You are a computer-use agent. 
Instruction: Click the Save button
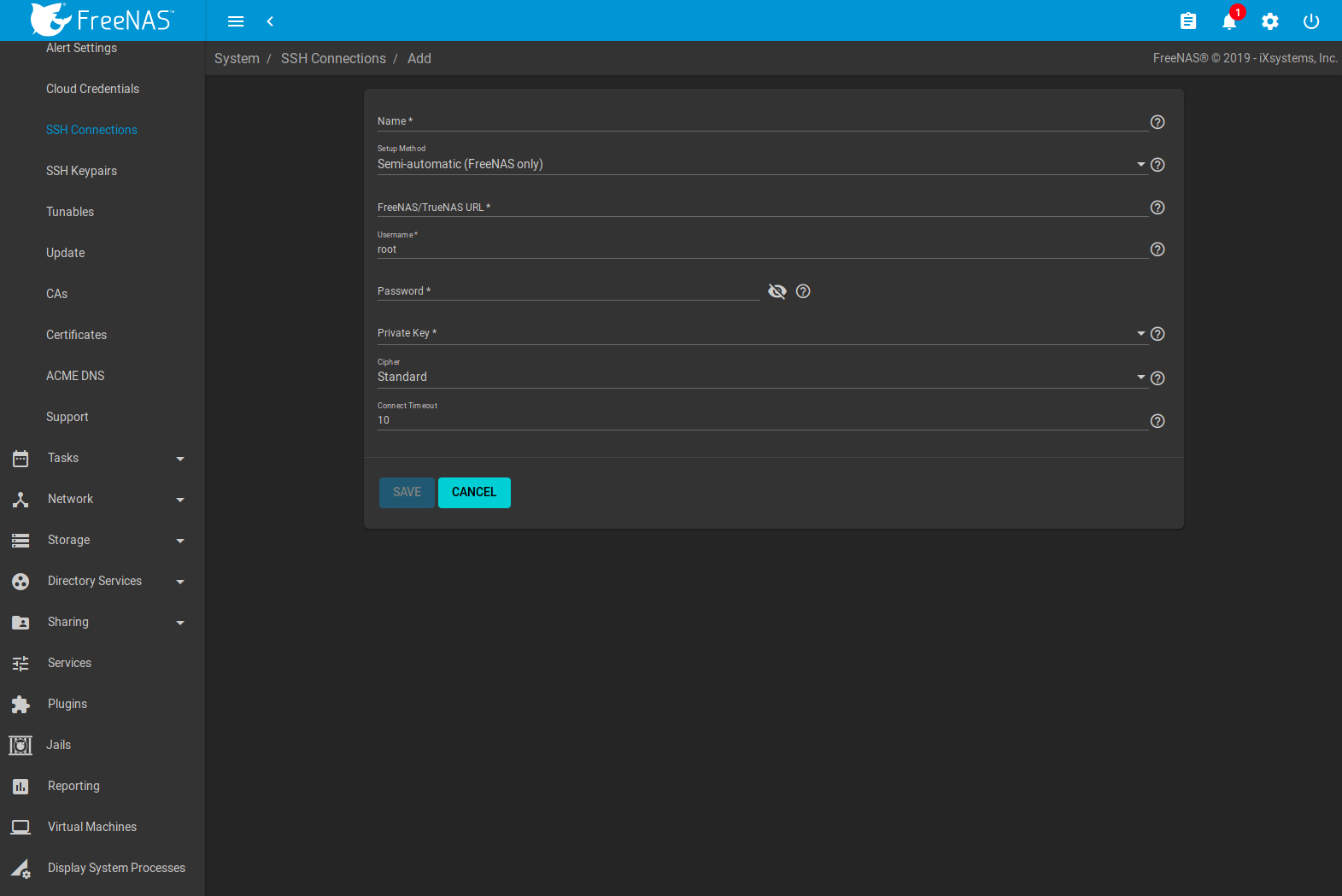(407, 493)
